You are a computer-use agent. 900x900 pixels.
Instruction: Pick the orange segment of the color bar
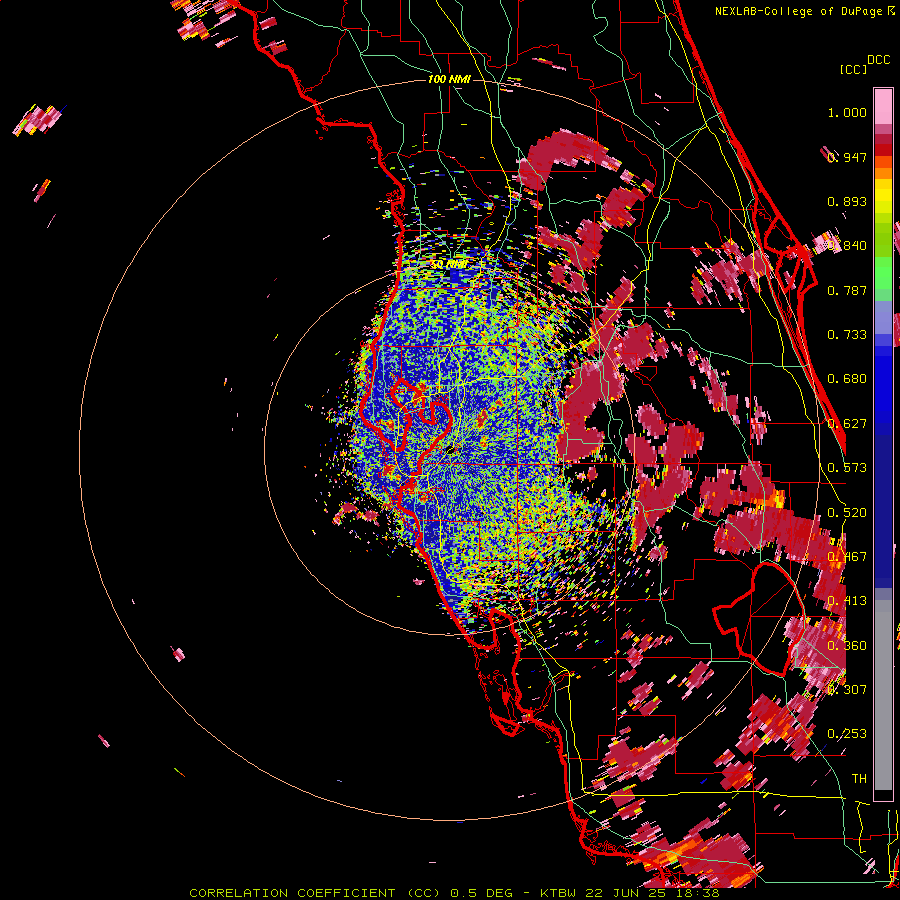coord(883,172)
